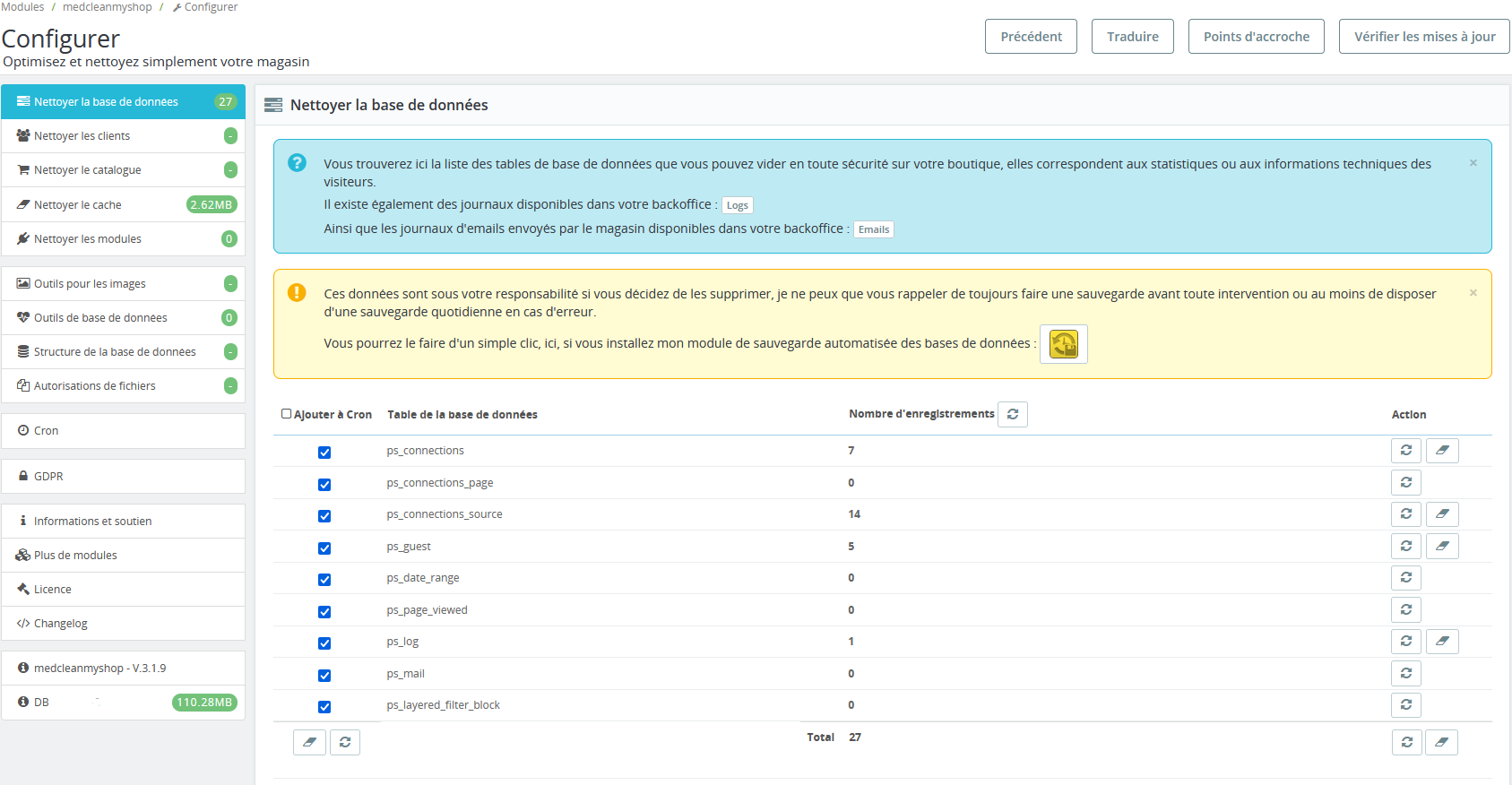Viewport: 1512px width, 785px height.
Task: Refresh the ps_guest table row count
Action: click(x=1405, y=546)
